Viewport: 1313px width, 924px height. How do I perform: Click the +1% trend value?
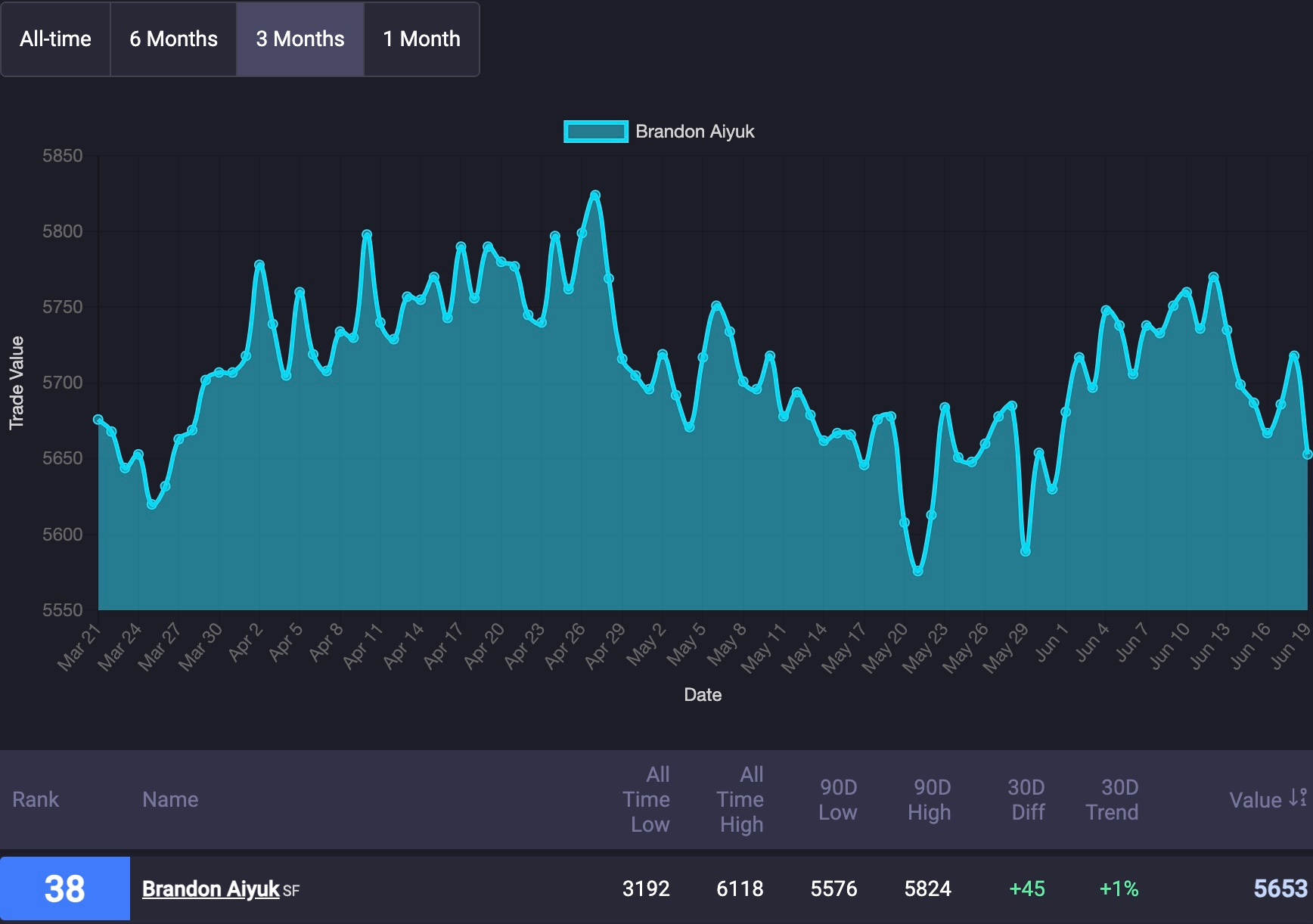(x=1119, y=888)
